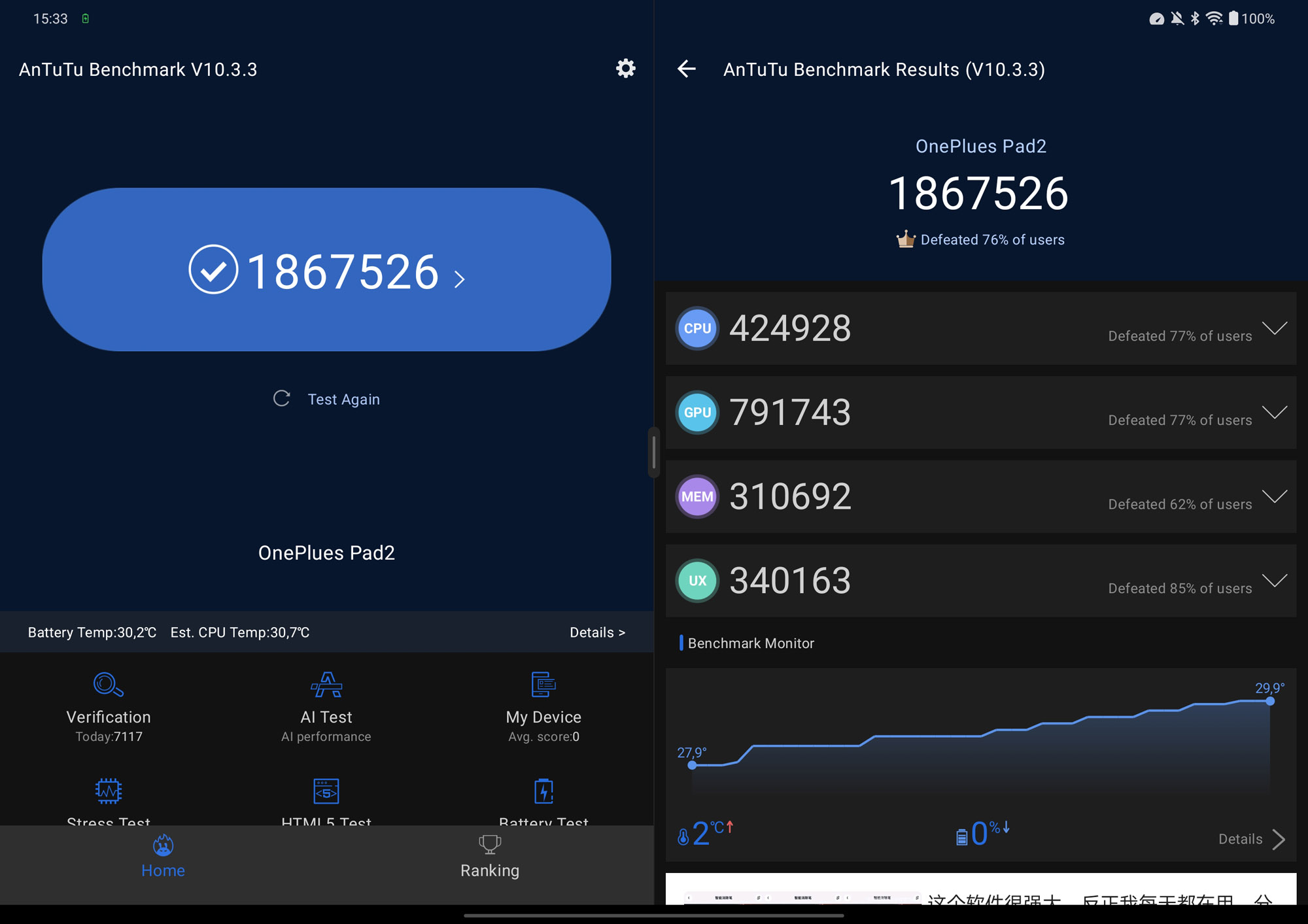Expand the CPU score row chevron

1275,328
